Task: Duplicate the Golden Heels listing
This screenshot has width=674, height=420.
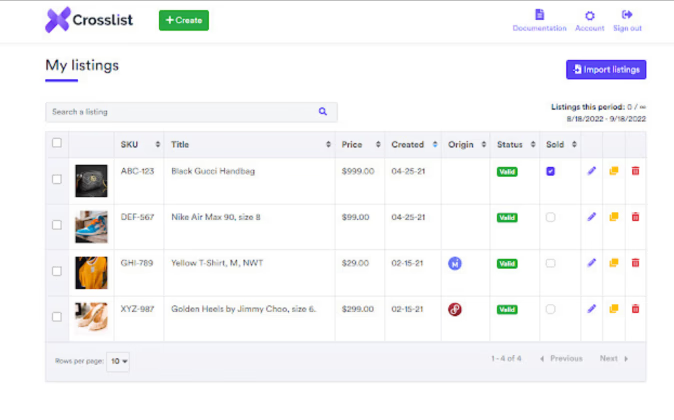Action: click(614, 309)
